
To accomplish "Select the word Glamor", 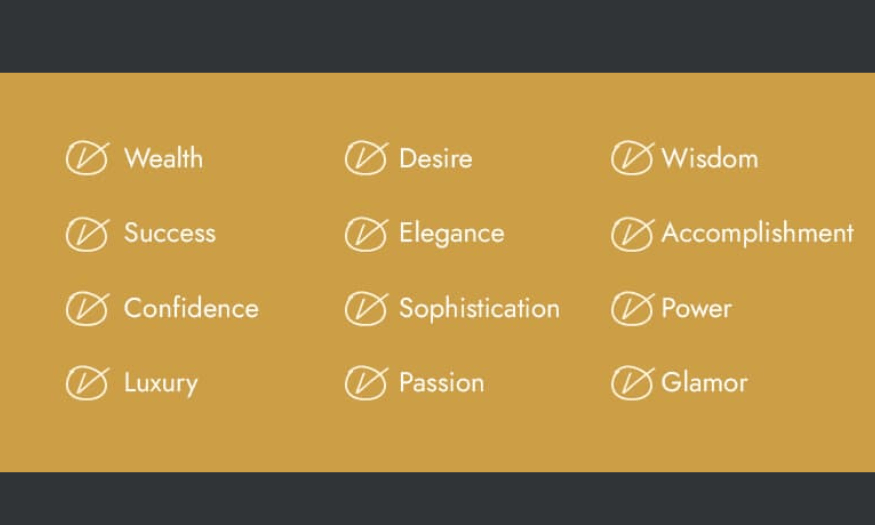I will tap(704, 383).
